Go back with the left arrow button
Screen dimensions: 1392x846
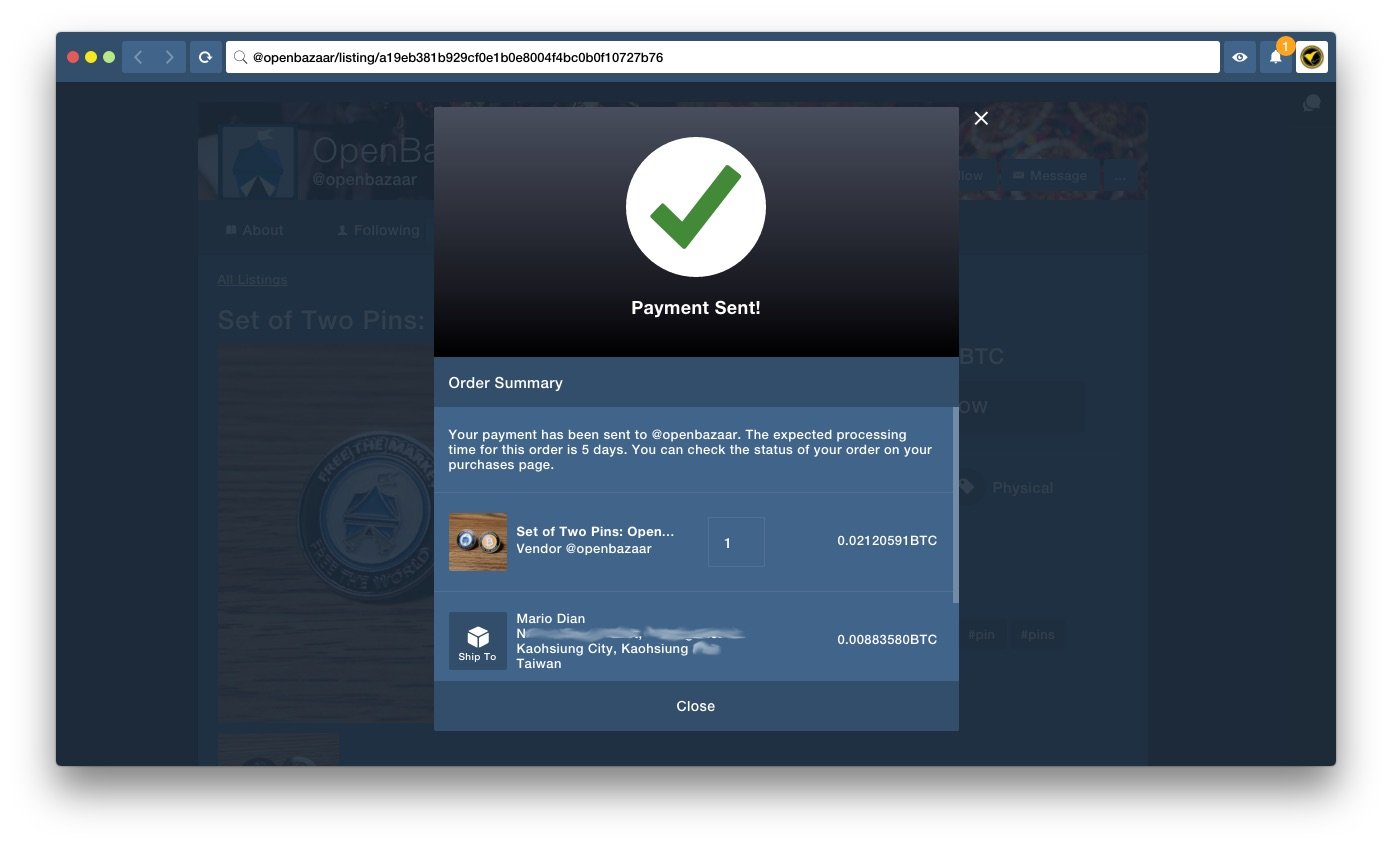click(138, 58)
